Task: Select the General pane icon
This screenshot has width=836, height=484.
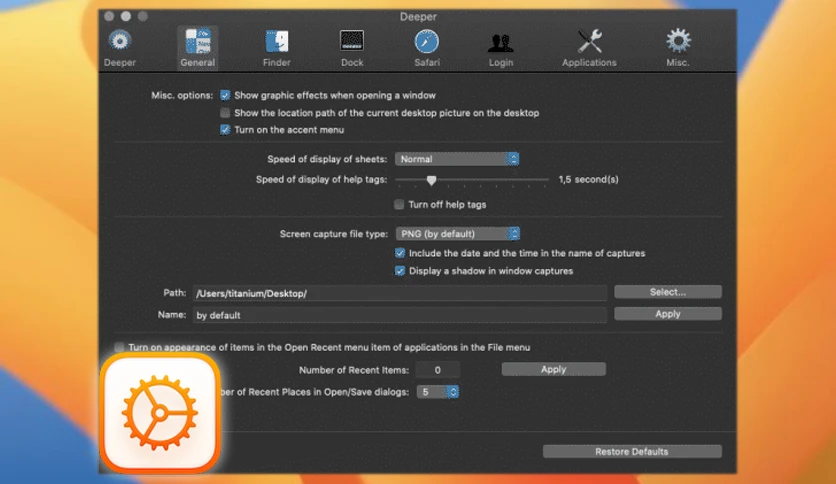Action: [197, 49]
